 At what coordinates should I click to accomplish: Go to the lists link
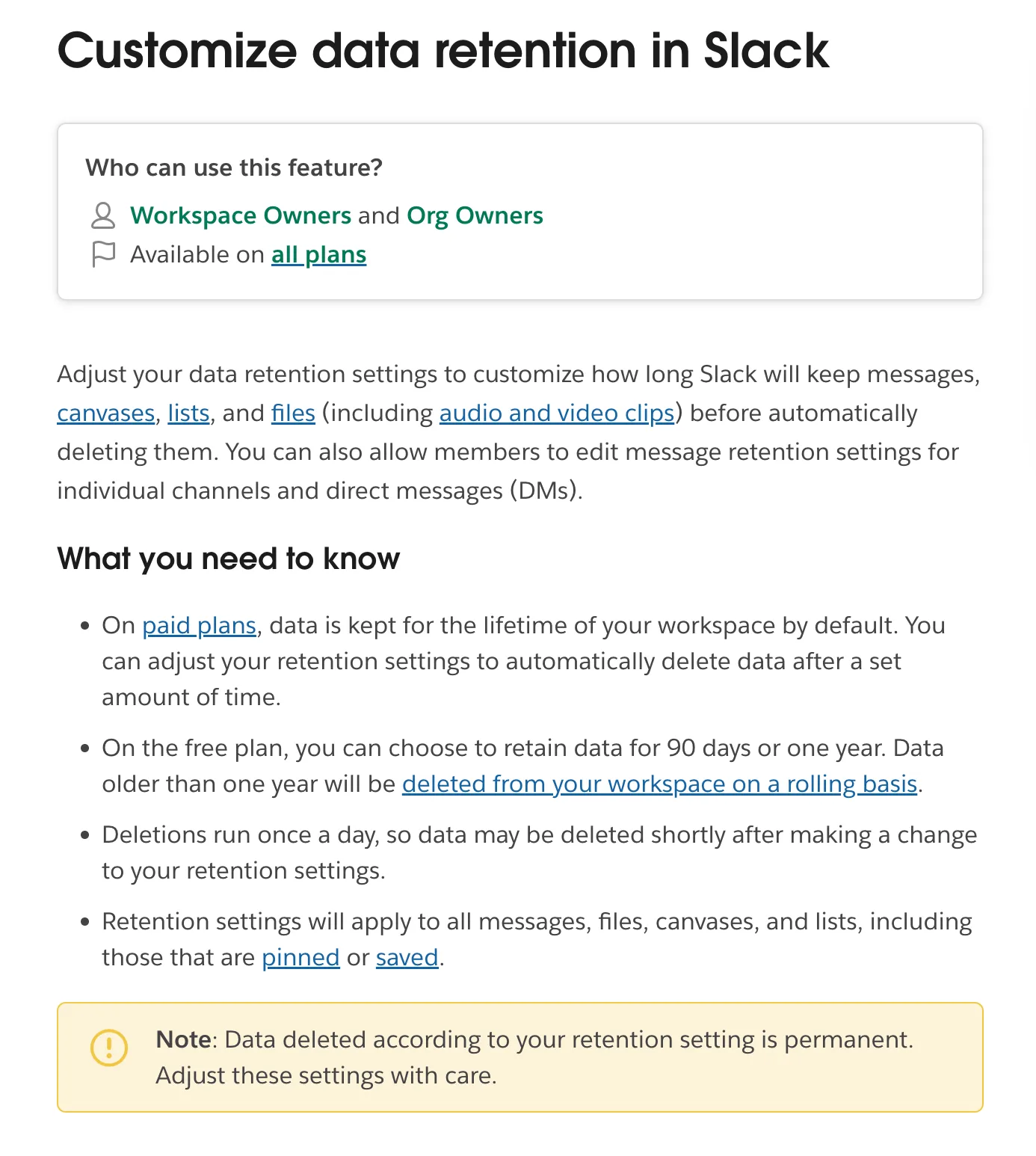coord(188,413)
